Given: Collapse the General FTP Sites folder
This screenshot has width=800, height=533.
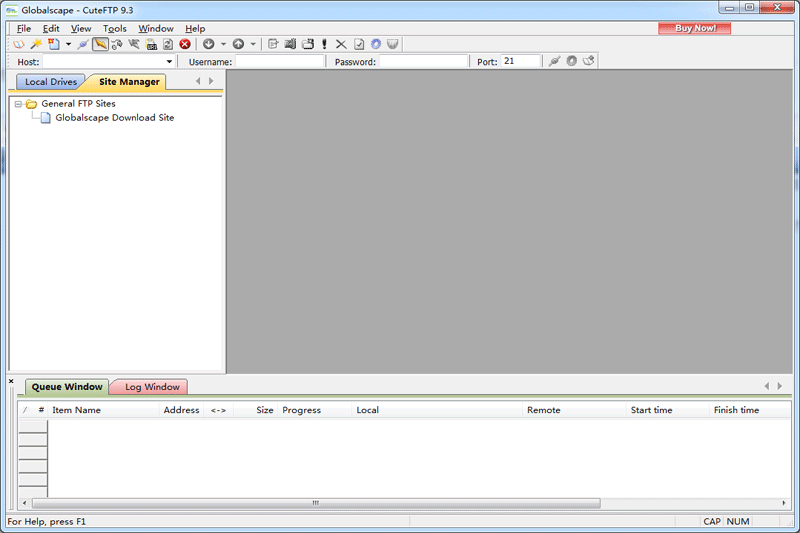Looking at the screenshot, I should pyautogui.click(x=18, y=104).
